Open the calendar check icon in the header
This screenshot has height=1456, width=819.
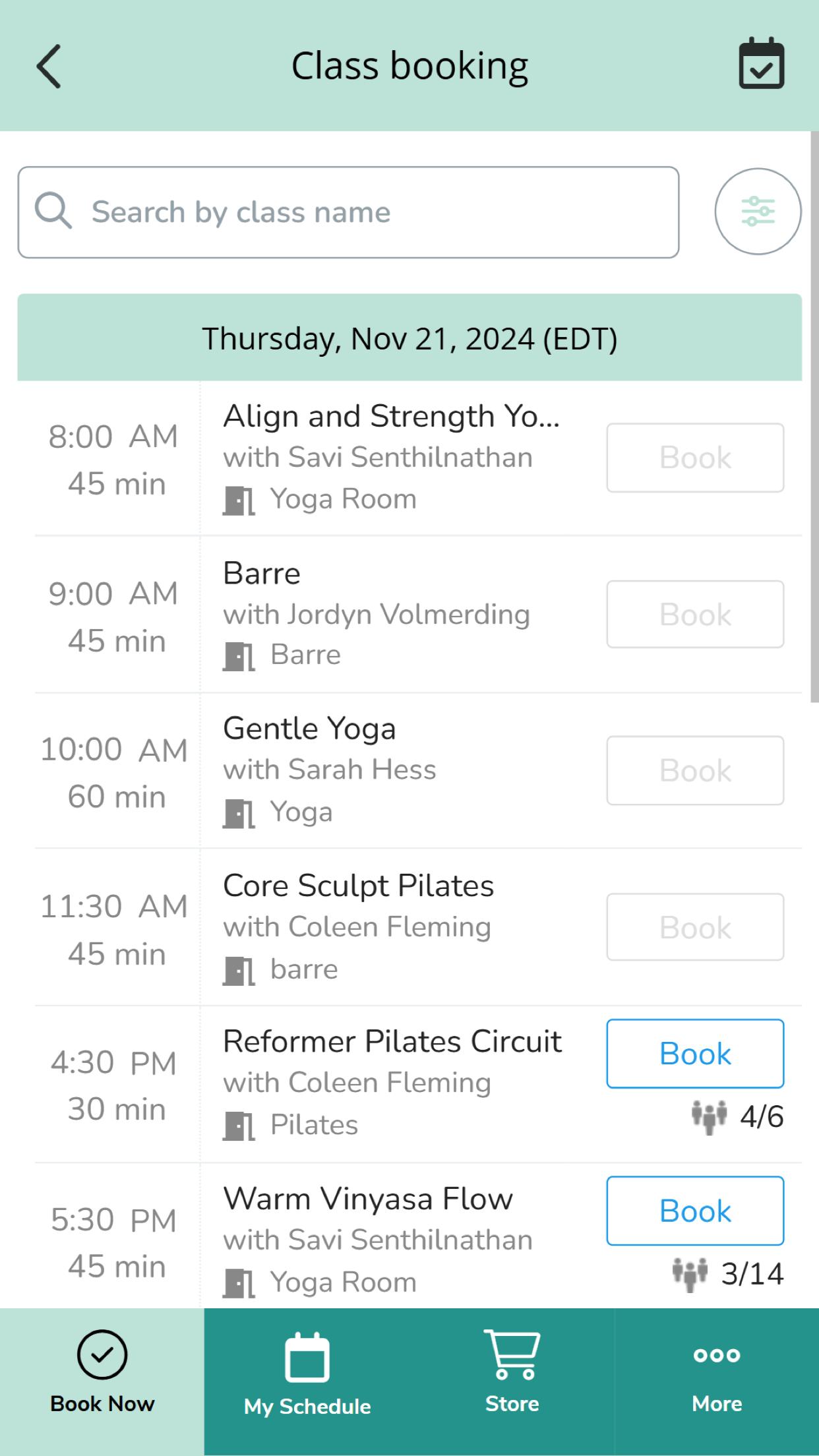click(x=761, y=64)
